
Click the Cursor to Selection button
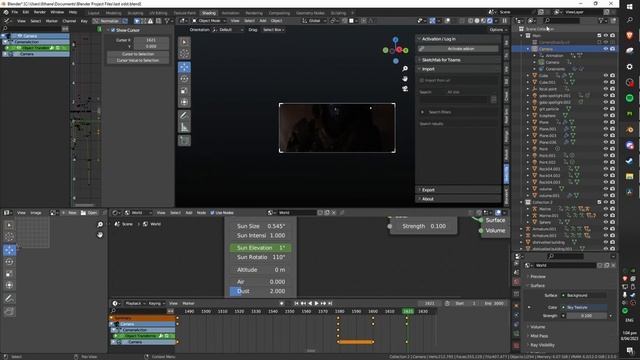tap(138, 54)
